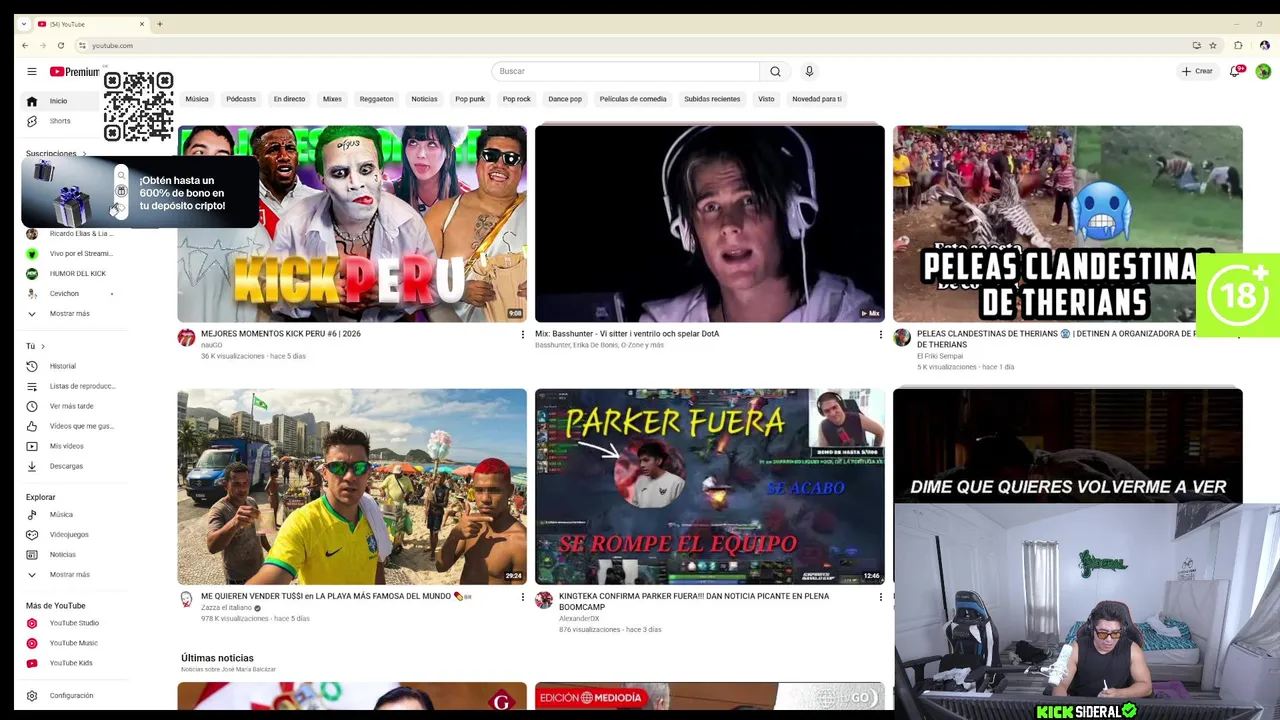Filter by Subidas recientes chip
Image resolution: width=1280 pixels, height=720 pixels.
712,99
